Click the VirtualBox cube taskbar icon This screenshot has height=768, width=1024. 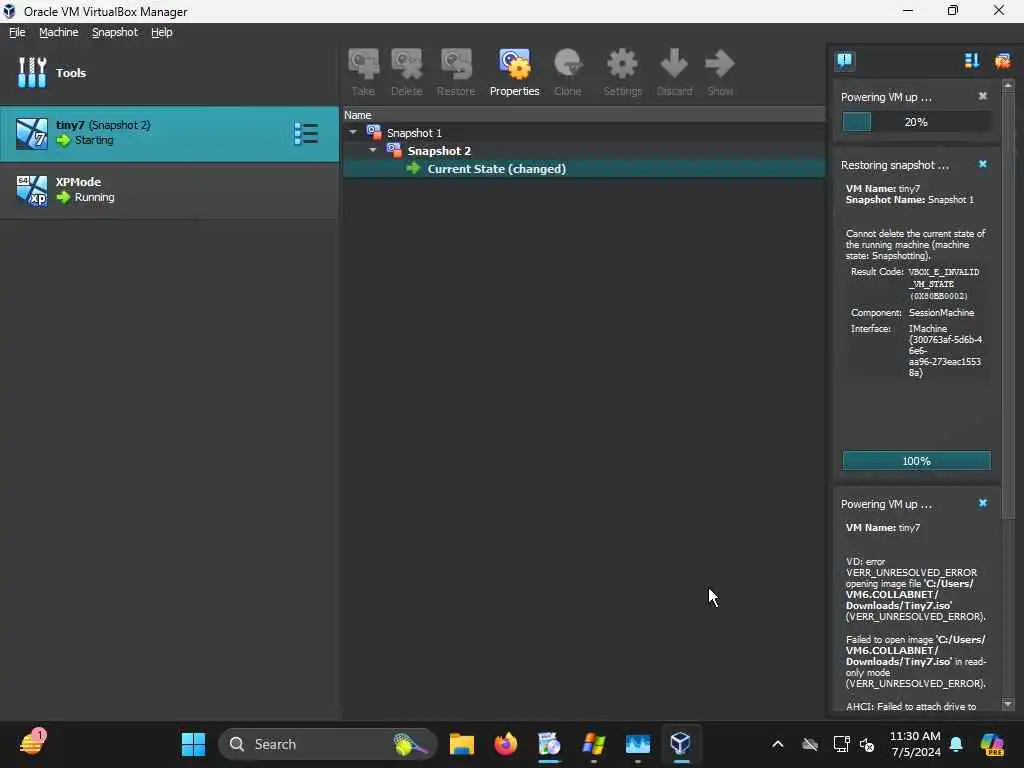coord(680,744)
